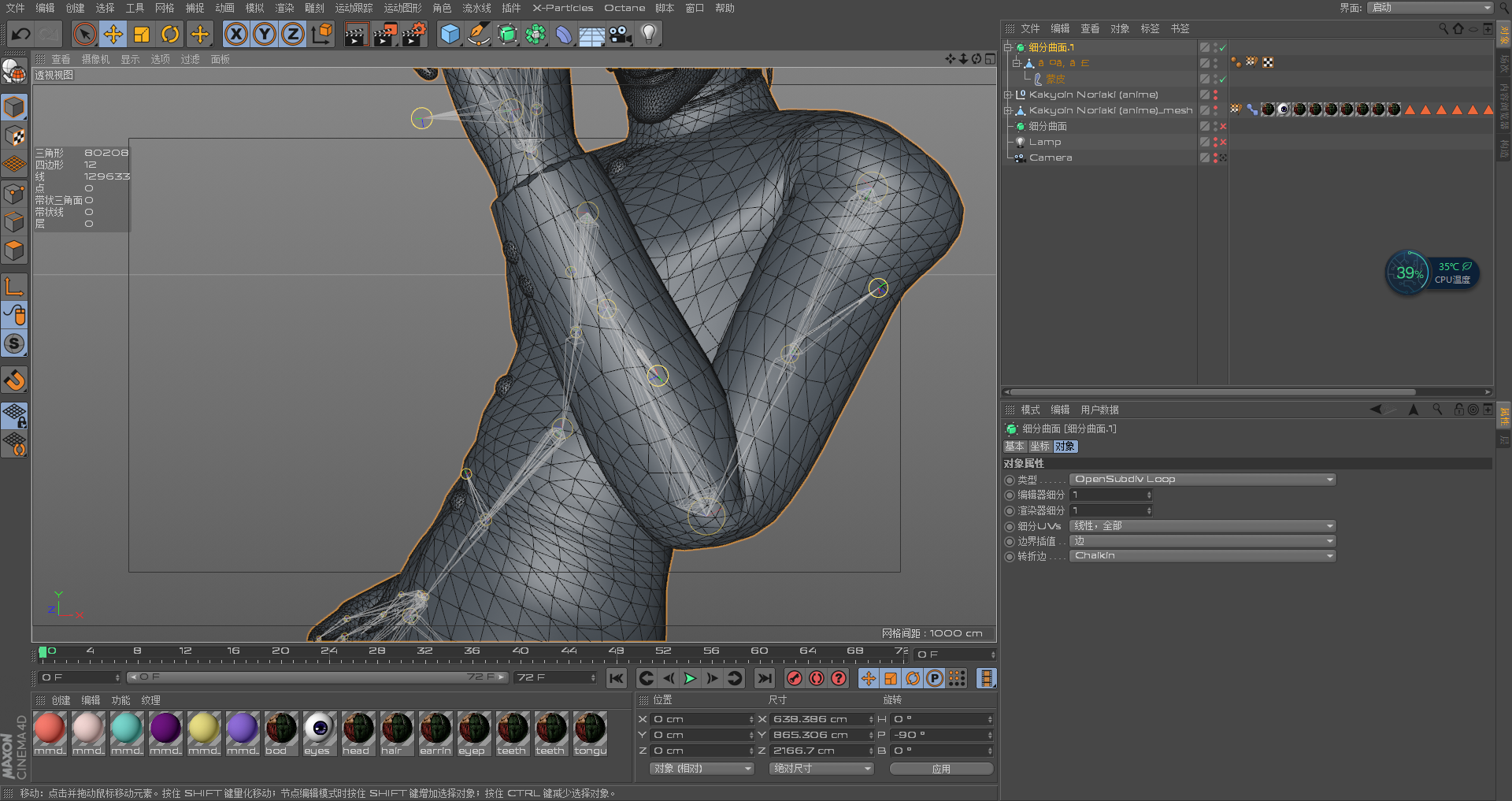1512x801 pixels.
Task: Switch to Texture mode checkered cube icon
Action: pyautogui.click(x=14, y=135)
